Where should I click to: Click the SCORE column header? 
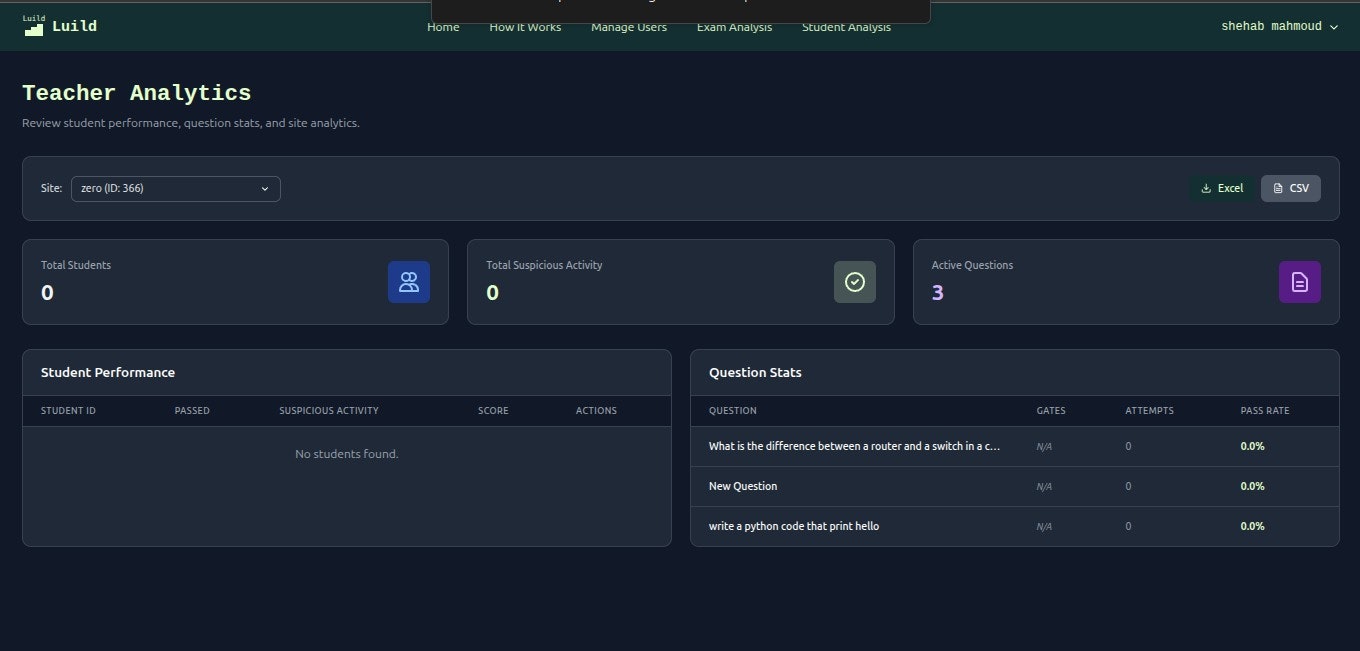(493, 411)
